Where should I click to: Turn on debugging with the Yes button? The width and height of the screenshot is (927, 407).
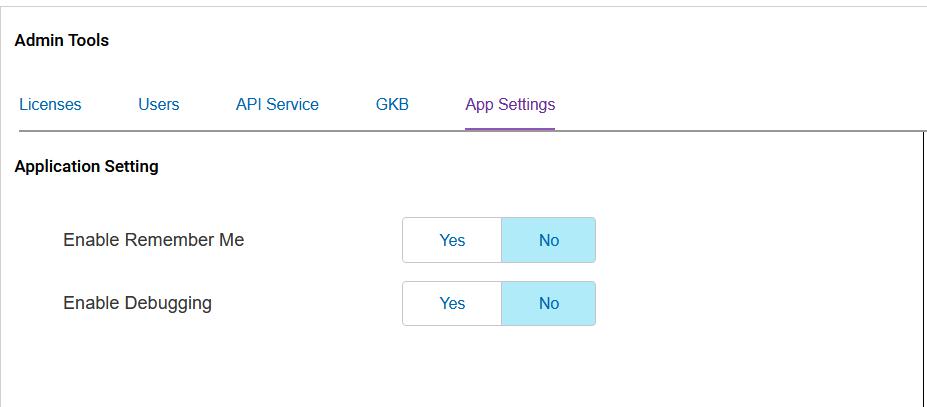pos(452,303)
